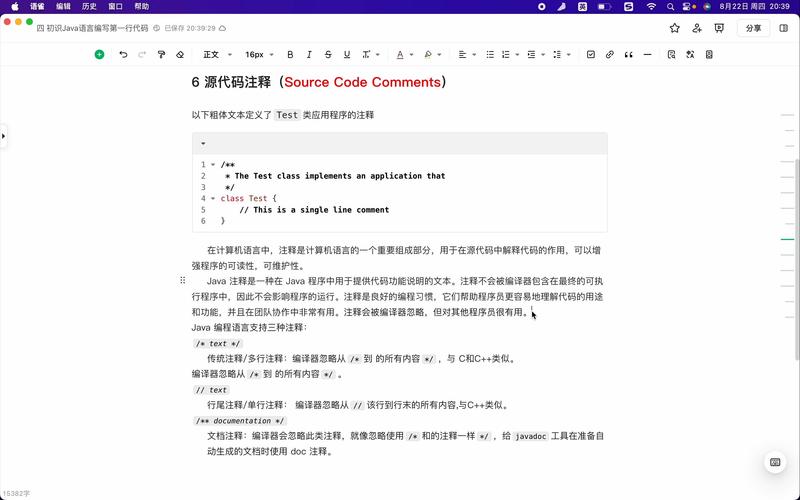Image resolution: width=800 pixels, height=500 pixels.
Task: Click the heading 源代码注释 Source Code Comments
Action: pyautogui.click(x=319, y=82)
